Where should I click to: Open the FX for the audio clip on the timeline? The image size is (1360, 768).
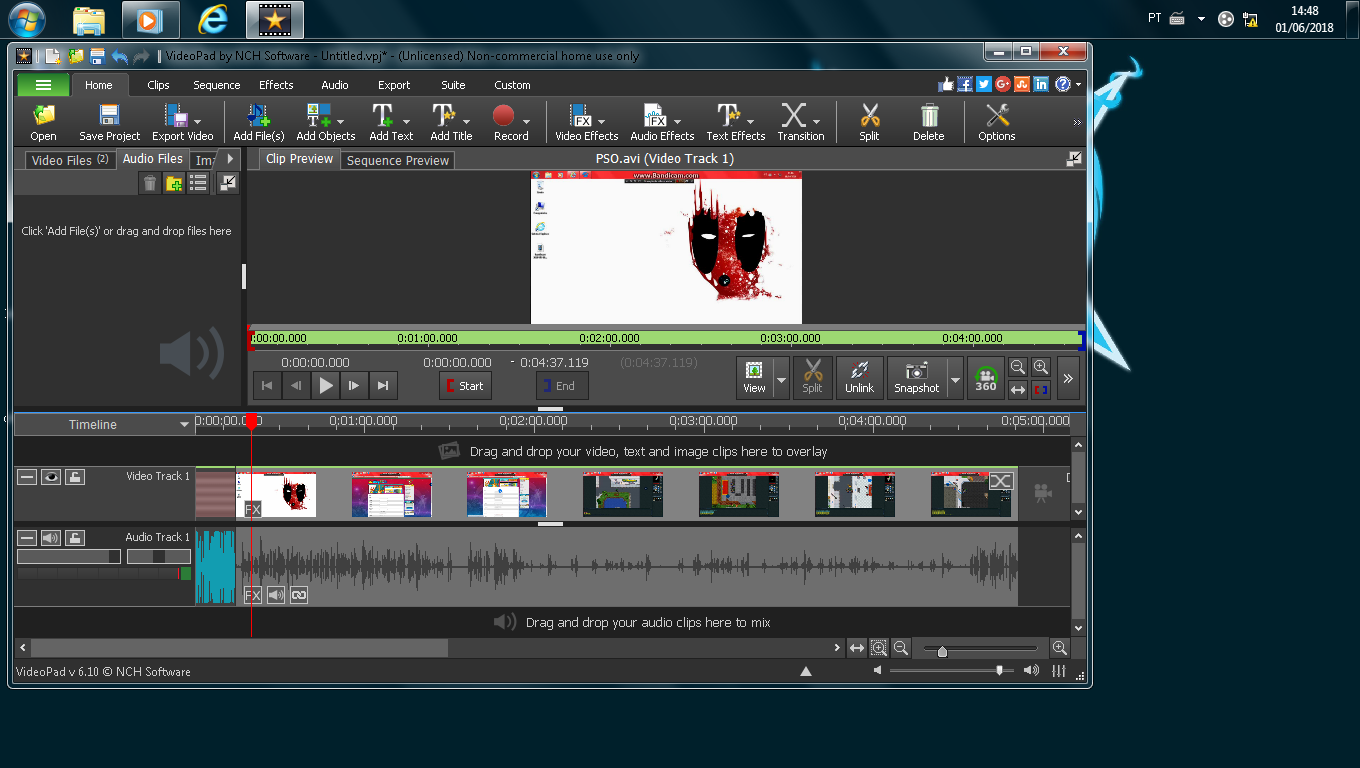point(253,595)
